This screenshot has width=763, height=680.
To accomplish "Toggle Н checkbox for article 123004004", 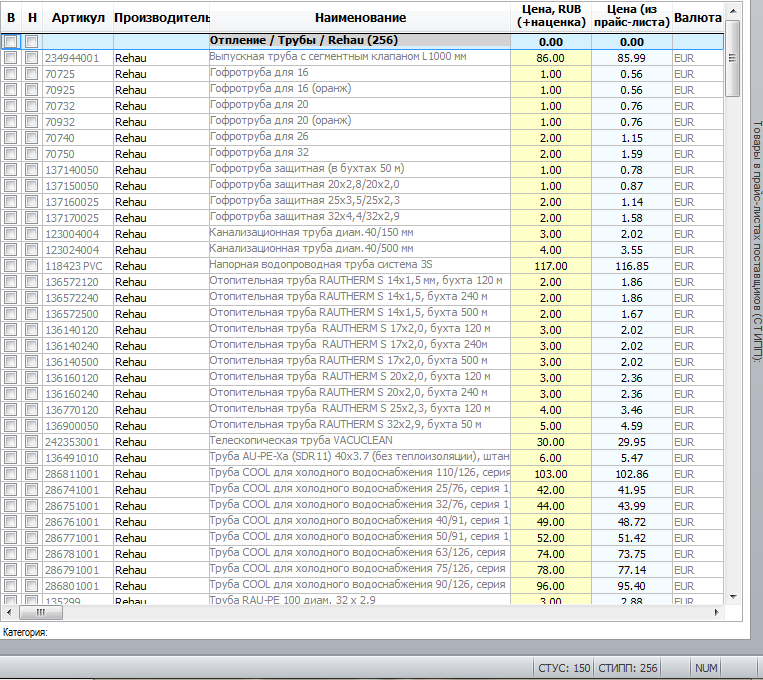I will click(x=32, y=234).
